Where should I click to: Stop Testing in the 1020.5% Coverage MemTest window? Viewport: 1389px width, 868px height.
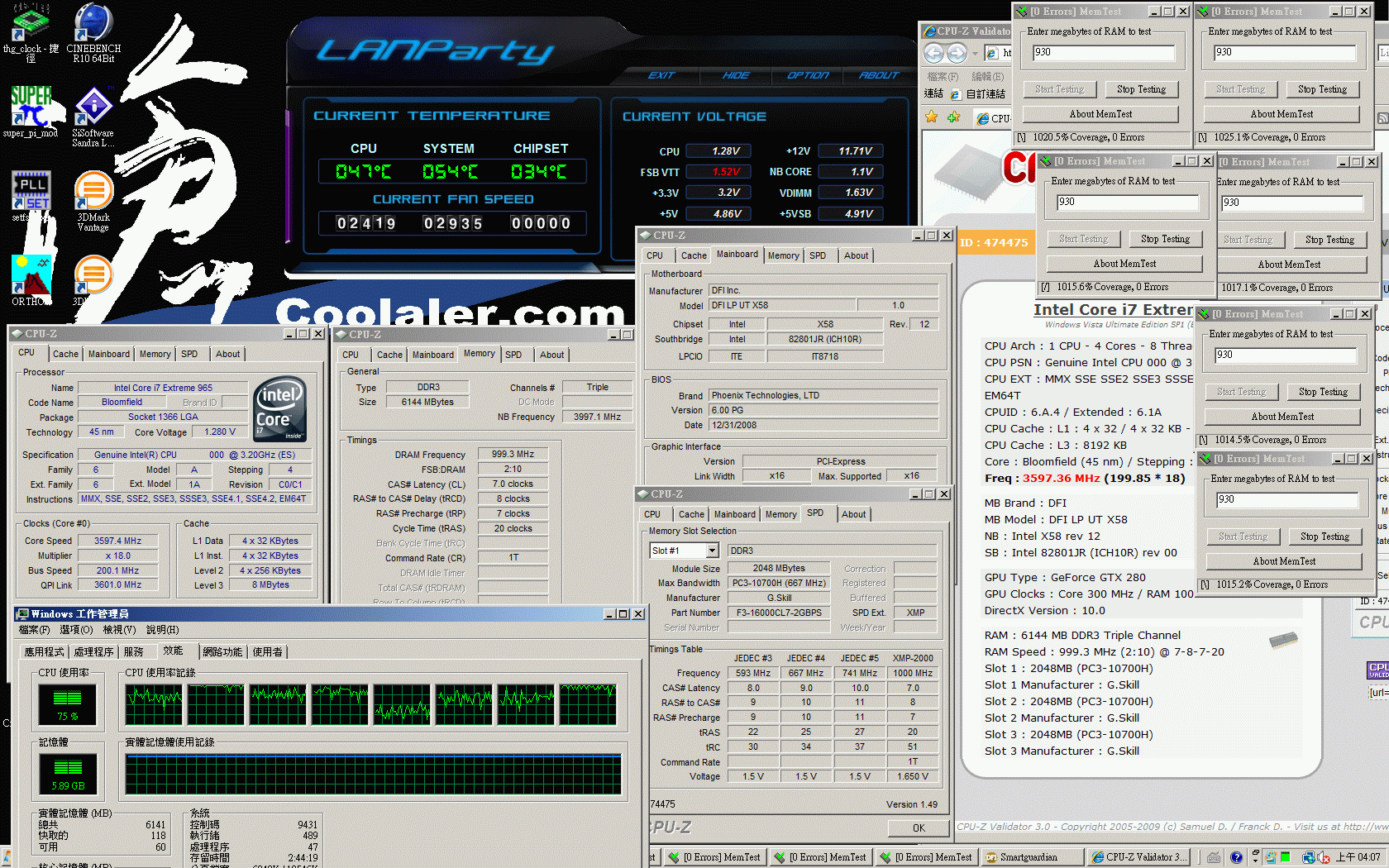point(1141,89)
